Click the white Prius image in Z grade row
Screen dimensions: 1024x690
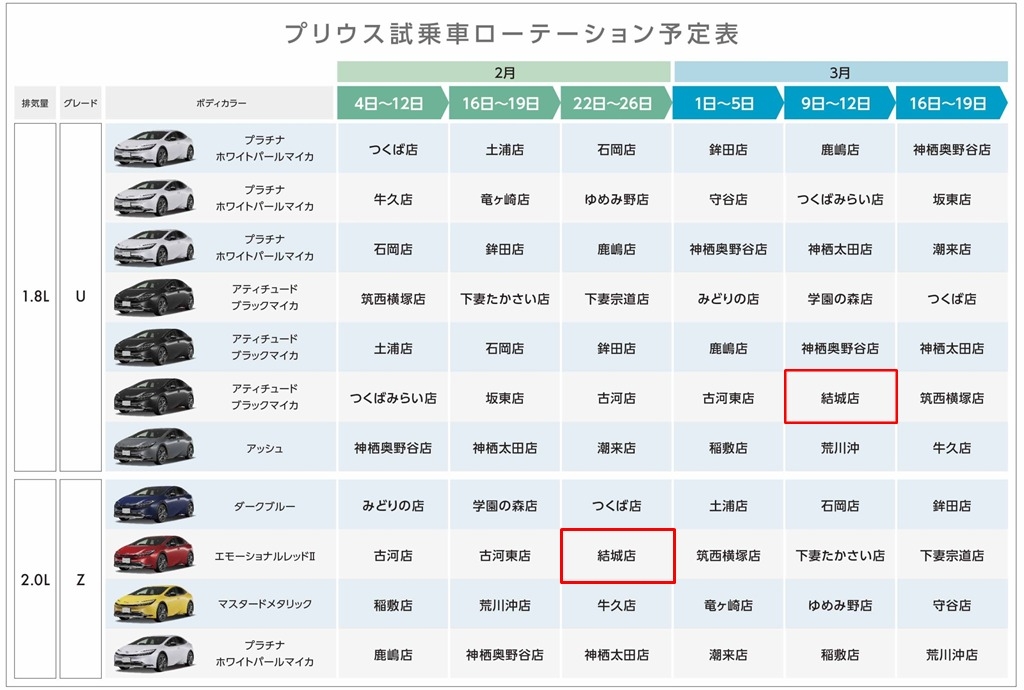tap(154, 653)
